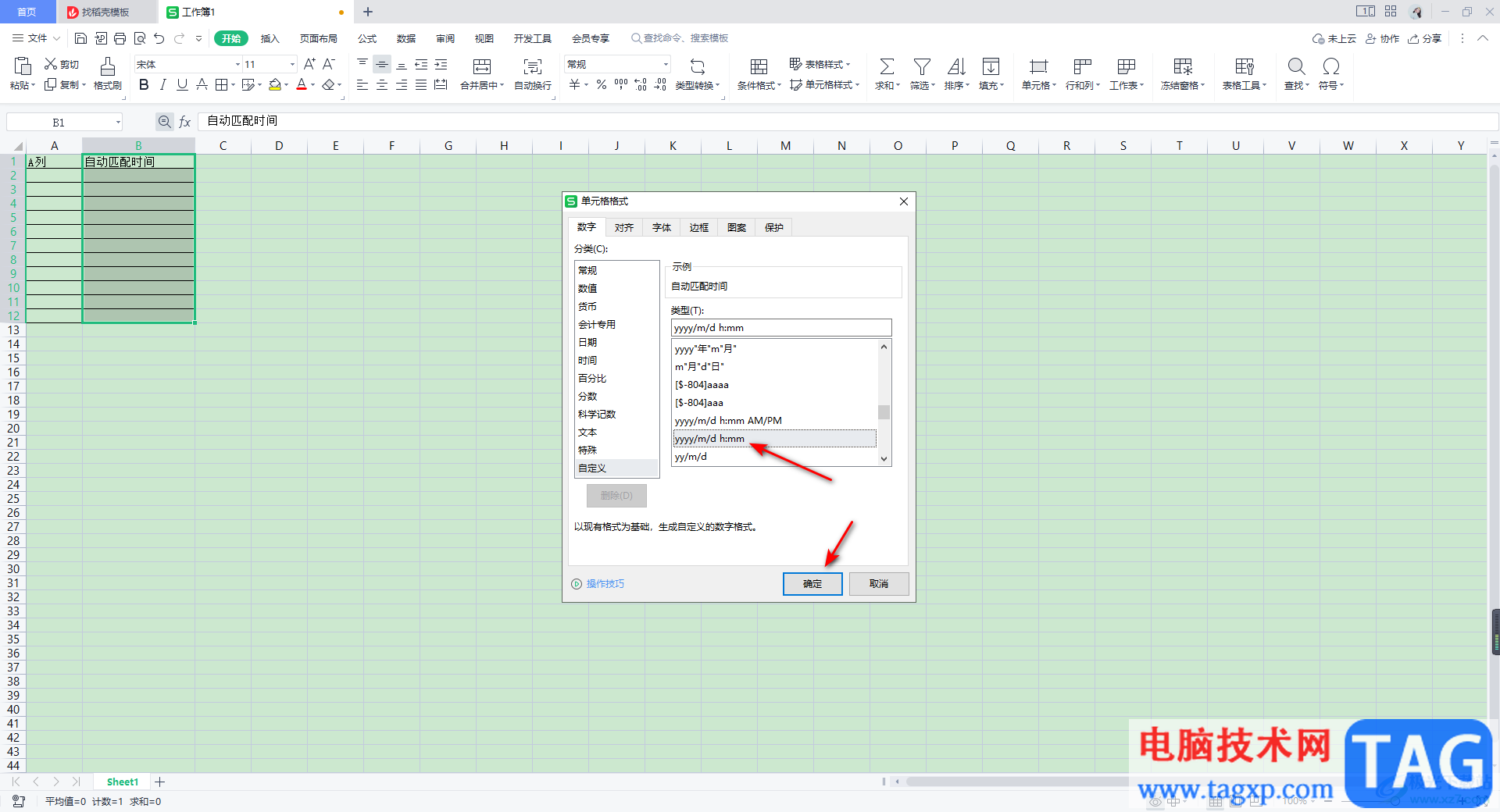1500x812 pixels.
Task: Click the percent style icon
Action: click(x=602, y=84)
